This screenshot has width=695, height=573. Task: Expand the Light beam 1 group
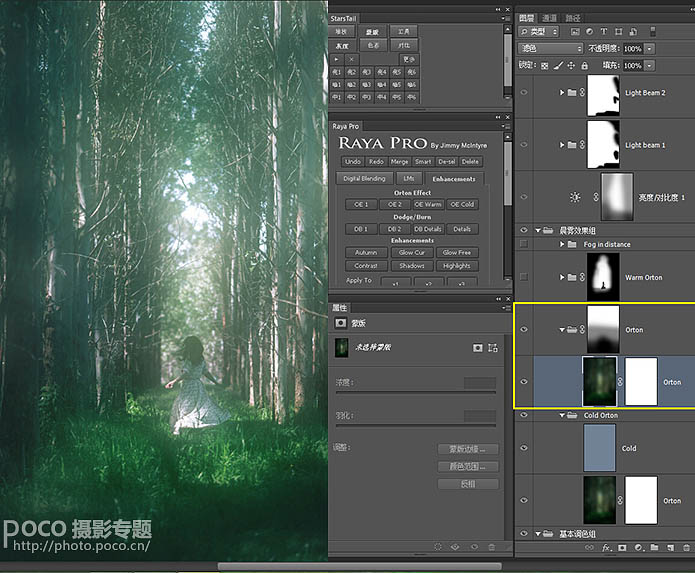click(x=562, y=144)
